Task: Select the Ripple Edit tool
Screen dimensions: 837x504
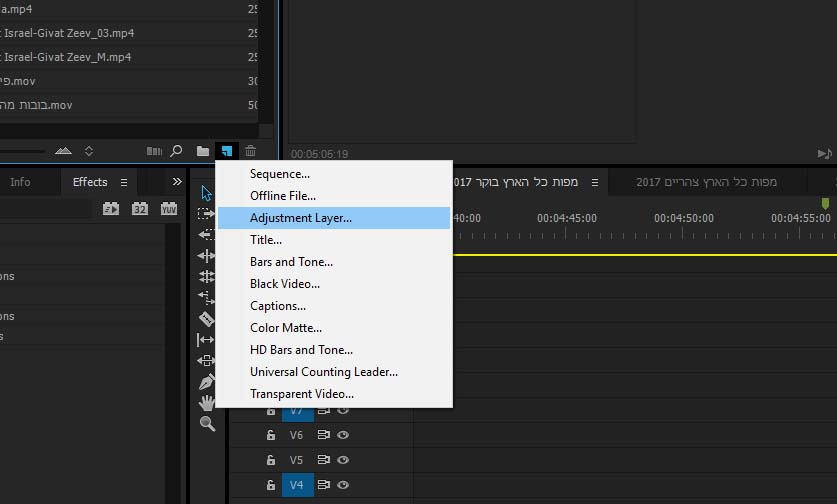Action: click(206, 256)
